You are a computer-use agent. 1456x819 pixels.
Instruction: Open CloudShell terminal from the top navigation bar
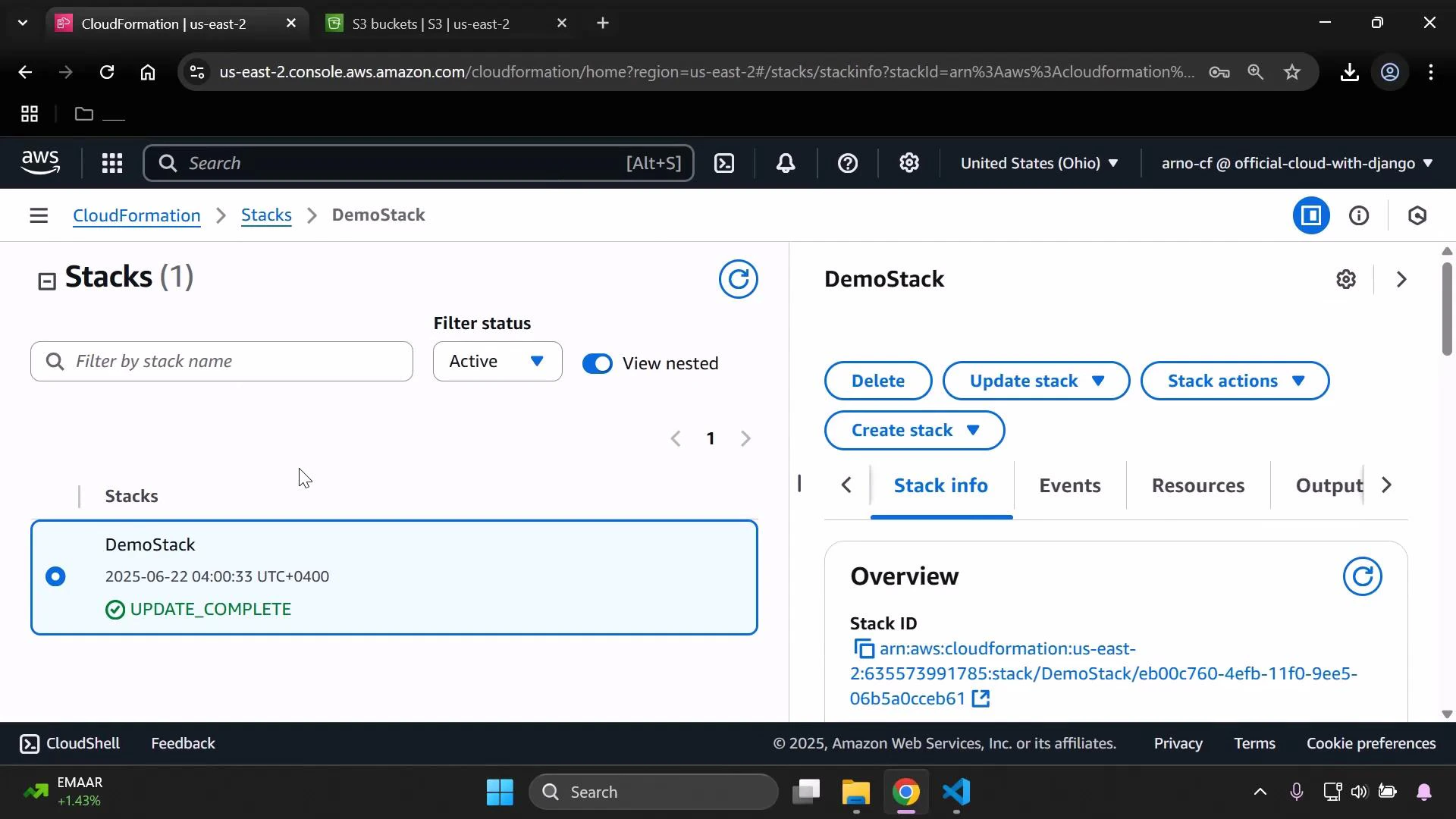724,163
